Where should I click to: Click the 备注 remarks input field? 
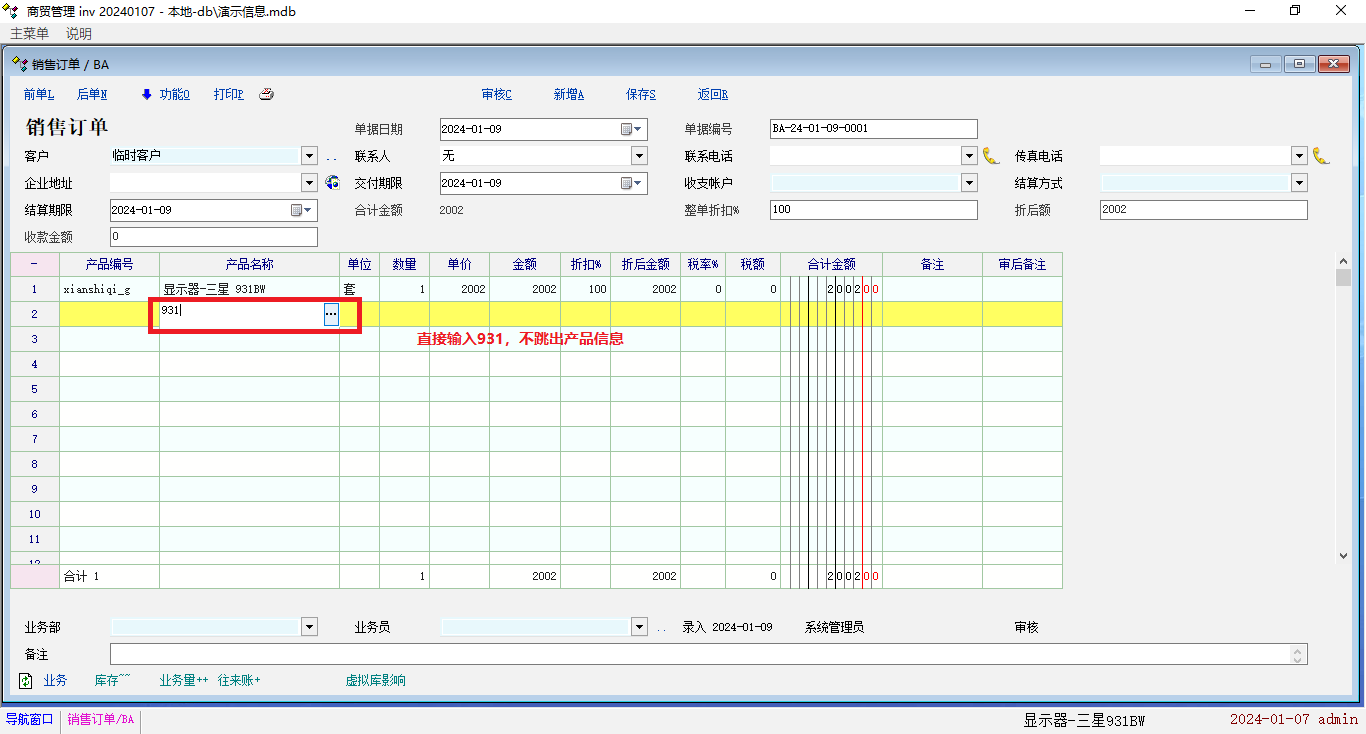pyautogui.click(x=700, y=654)
